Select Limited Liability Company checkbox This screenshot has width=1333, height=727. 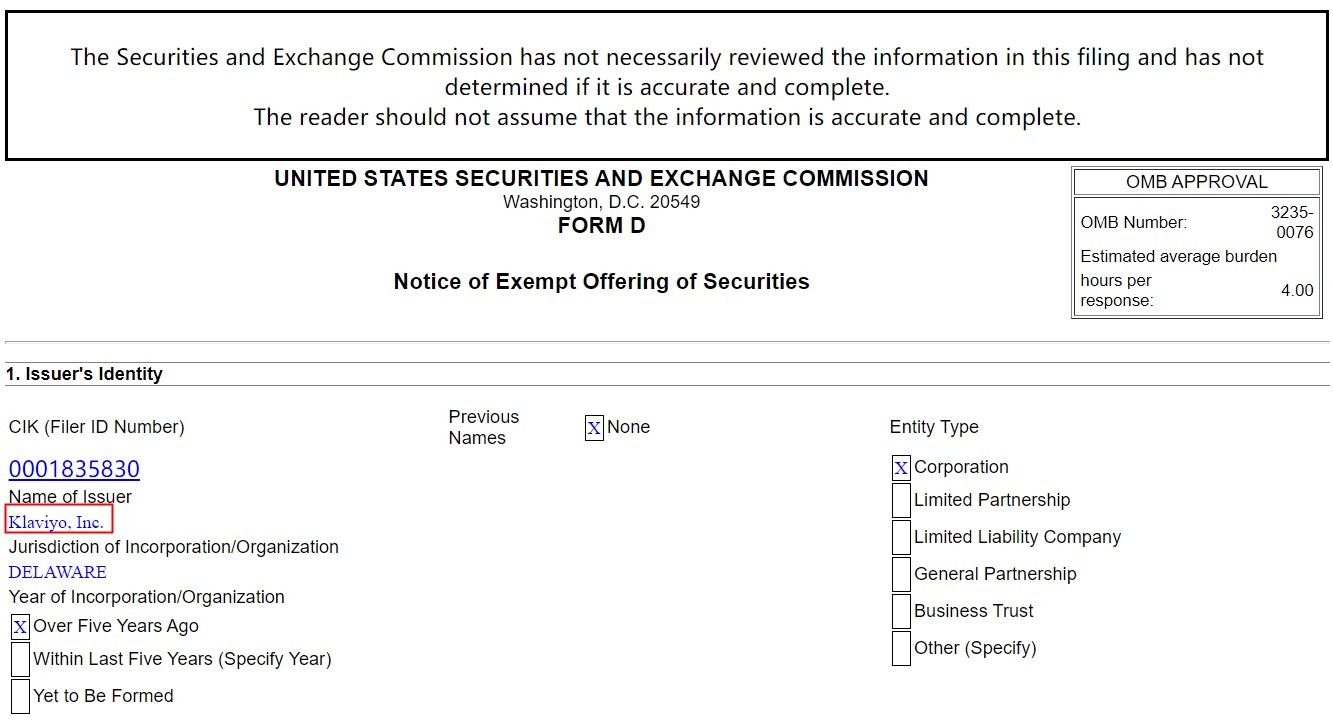(901, 537)
